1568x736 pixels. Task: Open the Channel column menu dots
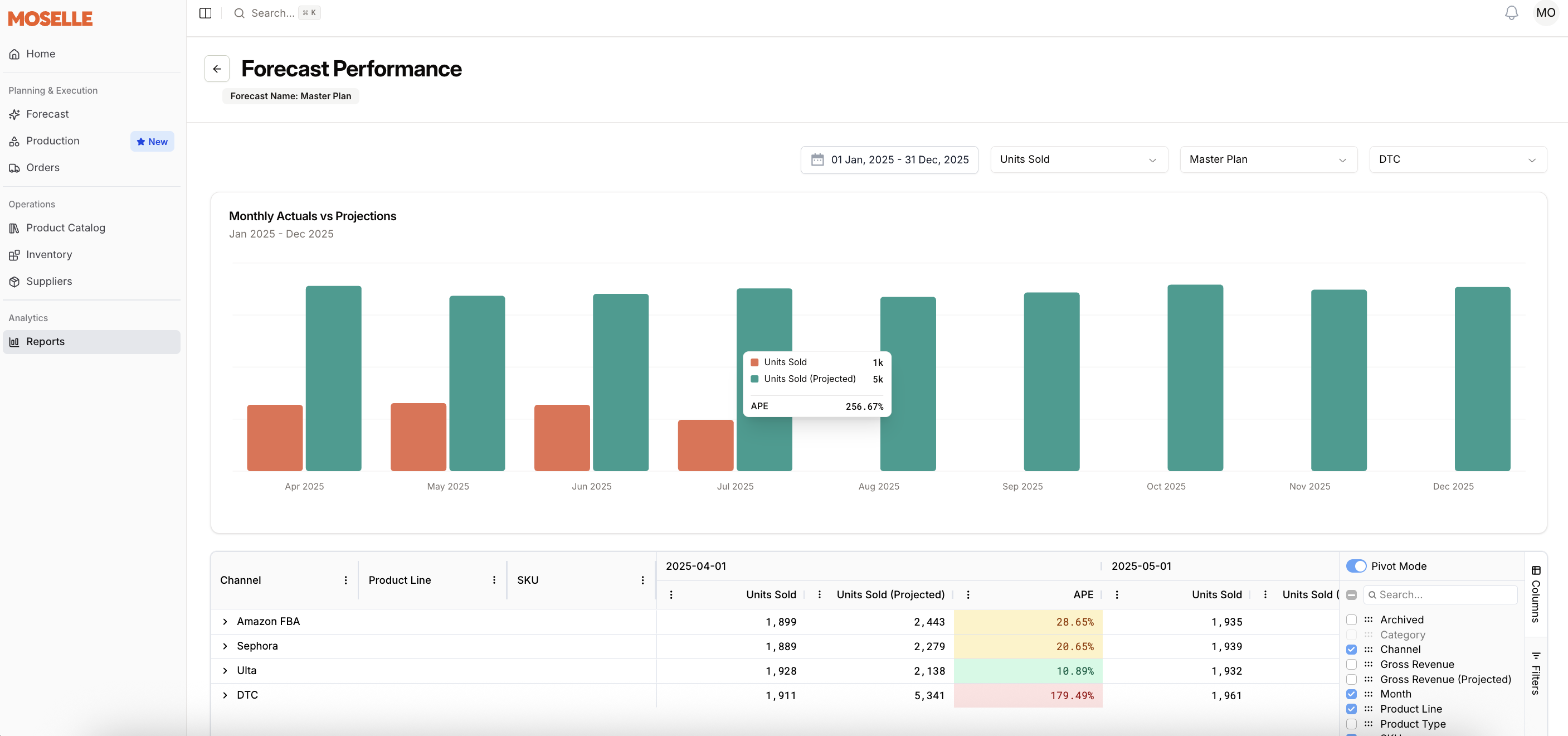[x=345, y=580]
